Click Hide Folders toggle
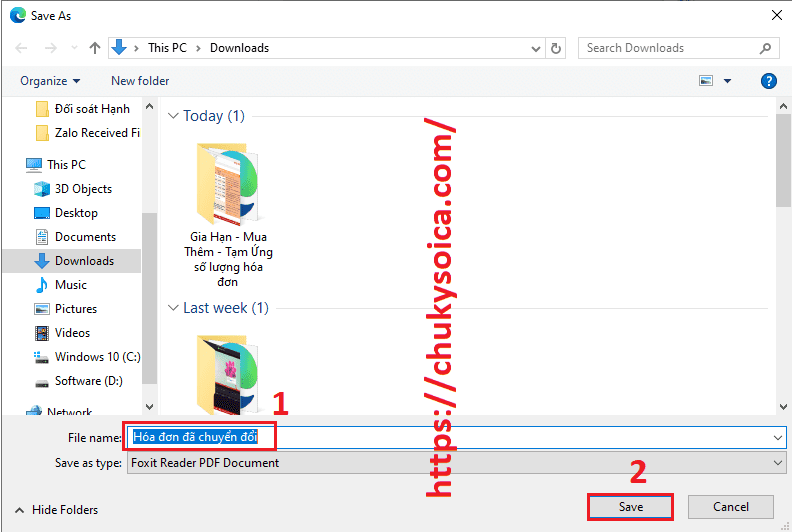The width and height of the screenshot is (792, 532). (x=57, y=510)
